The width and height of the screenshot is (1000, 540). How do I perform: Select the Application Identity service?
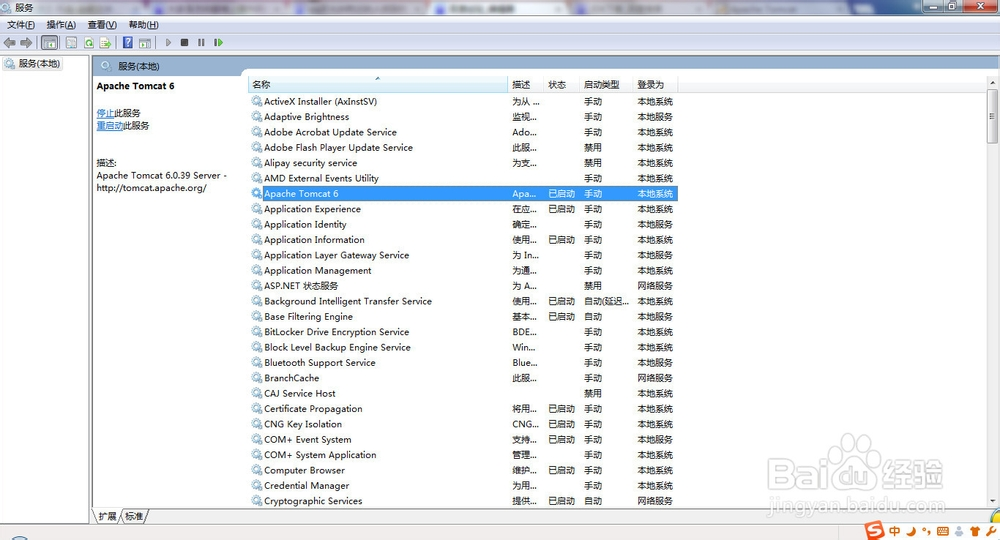pyautogui.click(x=462, y=224)
